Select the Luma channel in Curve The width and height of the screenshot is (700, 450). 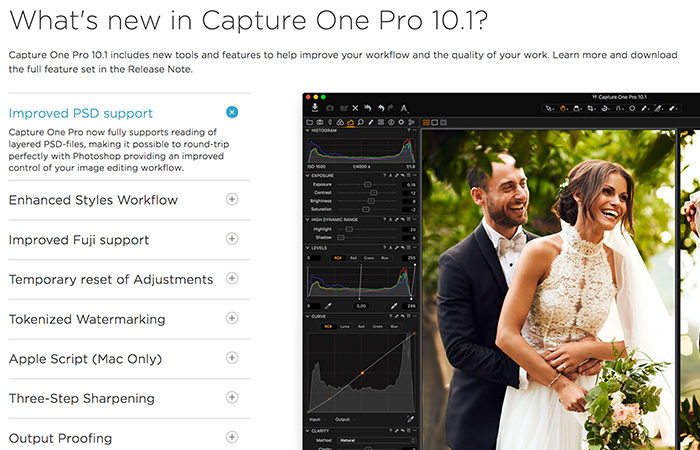tap(345, 327)
